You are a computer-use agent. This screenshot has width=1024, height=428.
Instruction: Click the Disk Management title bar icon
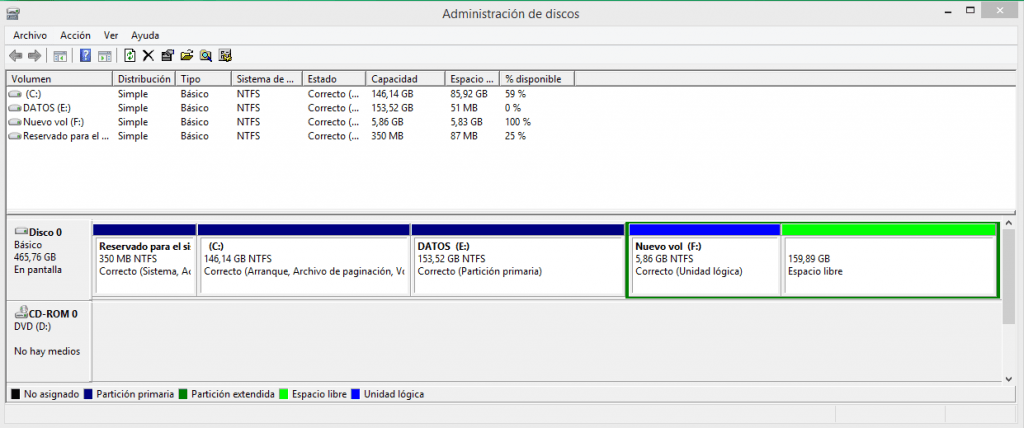(12, 13)
